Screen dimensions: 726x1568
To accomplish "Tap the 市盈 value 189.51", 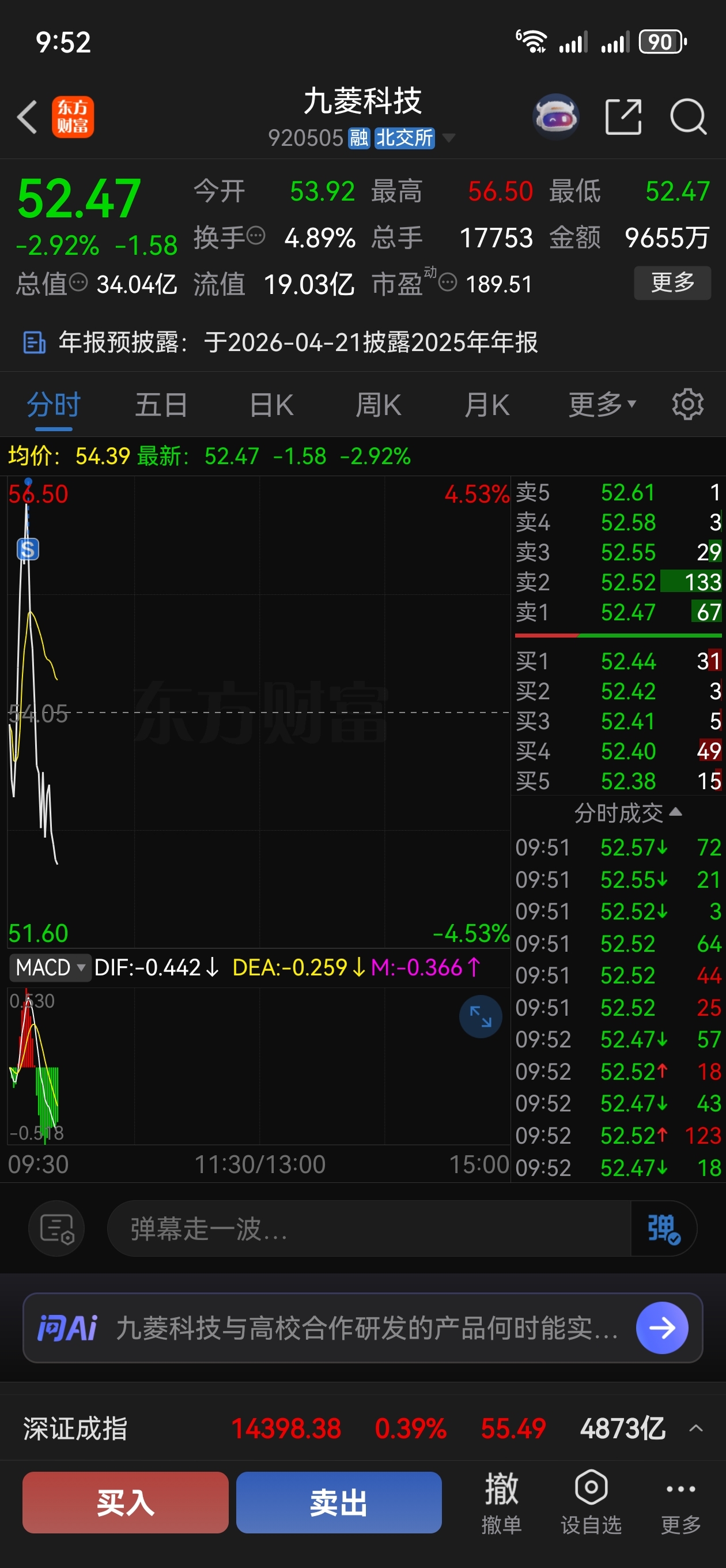I will (499, 284).
